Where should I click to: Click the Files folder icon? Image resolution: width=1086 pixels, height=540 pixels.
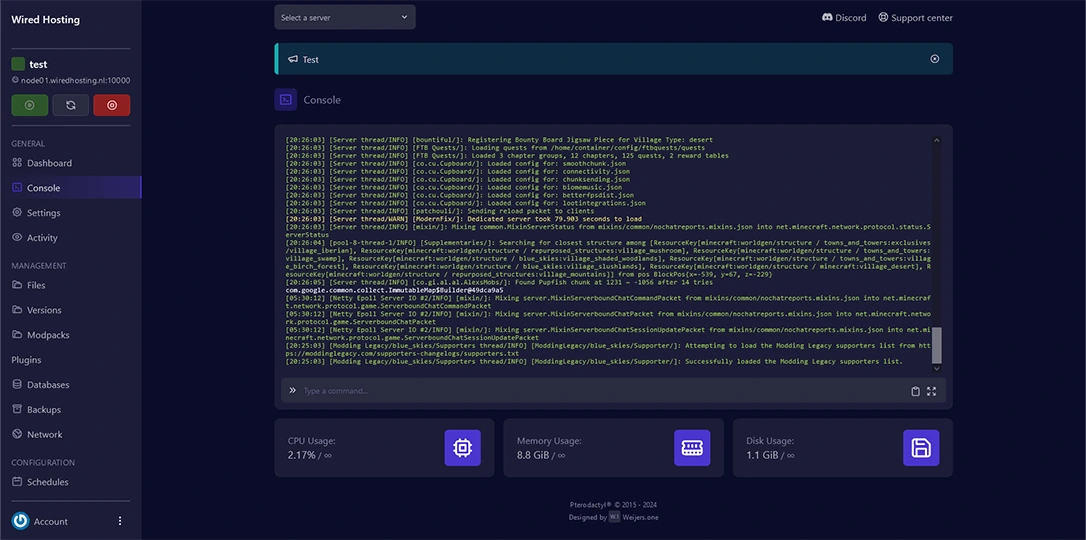(17, 285)
